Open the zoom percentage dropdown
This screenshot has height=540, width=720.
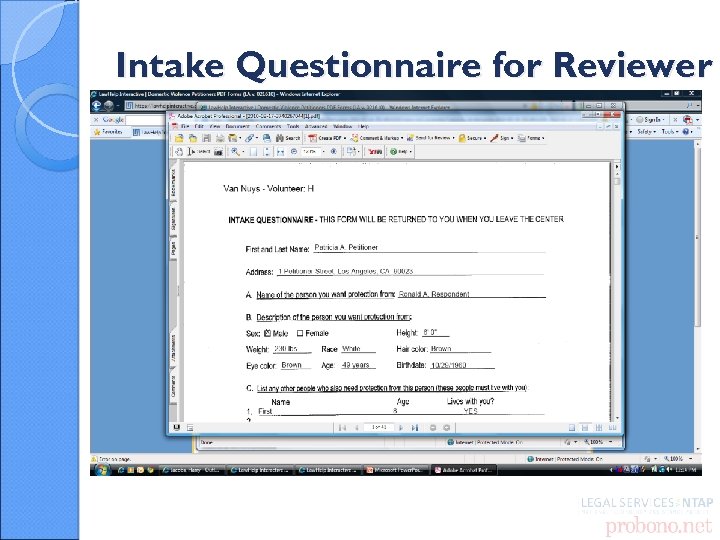point(323,152)
